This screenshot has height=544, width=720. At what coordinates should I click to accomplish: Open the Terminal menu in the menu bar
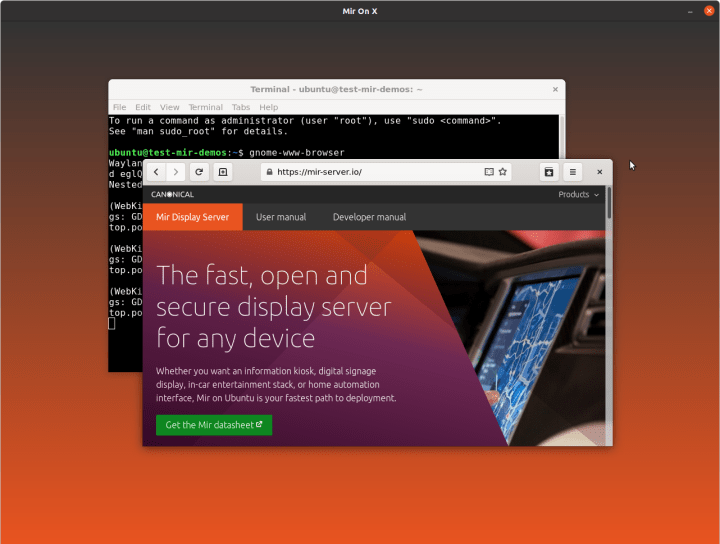click(205, 107)
